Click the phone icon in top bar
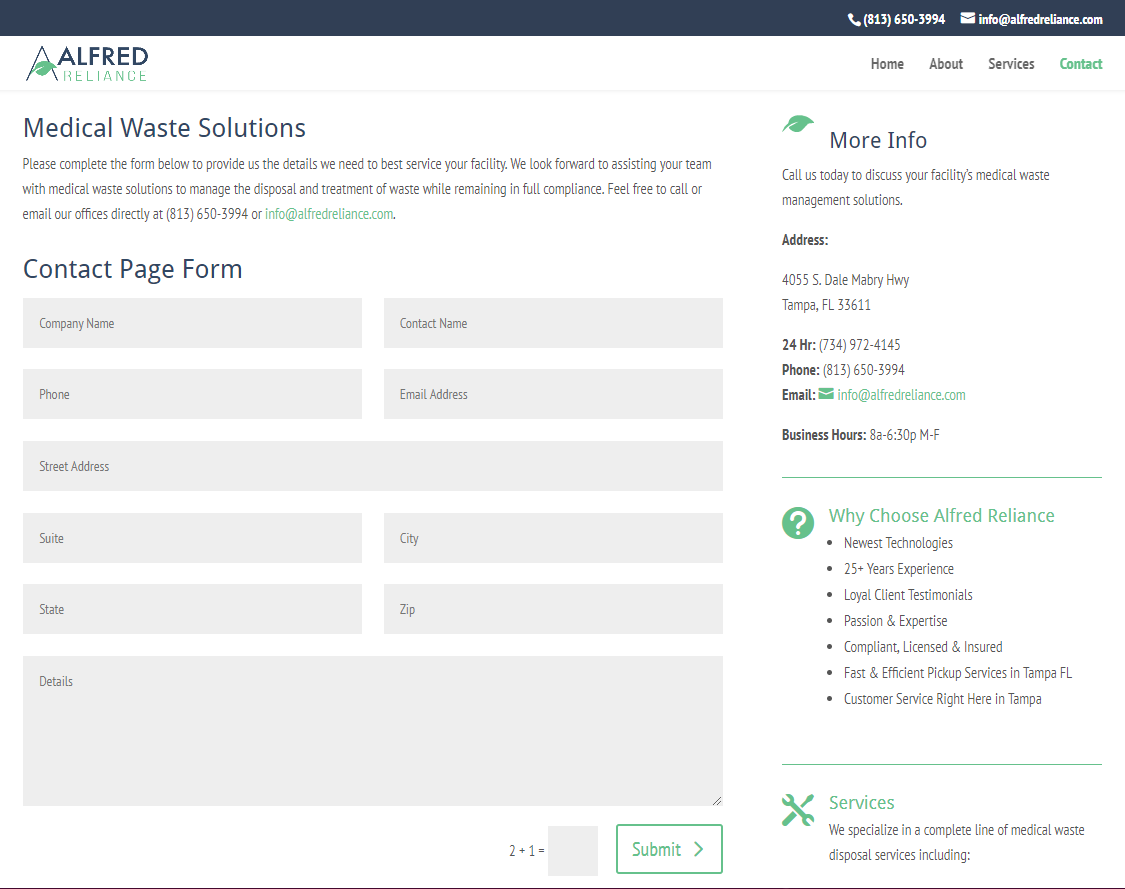The height and width of the screenshot is (889, 1125). pyautogui.click(x=854, y=20)
